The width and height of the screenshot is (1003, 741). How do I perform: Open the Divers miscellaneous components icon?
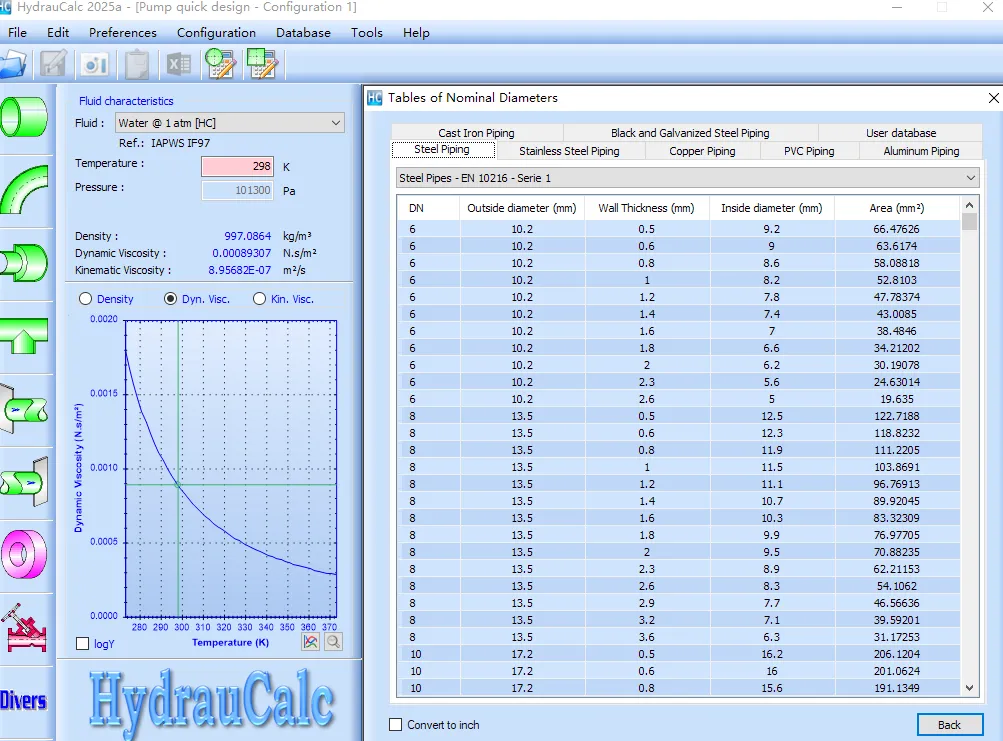pos(23,701)
